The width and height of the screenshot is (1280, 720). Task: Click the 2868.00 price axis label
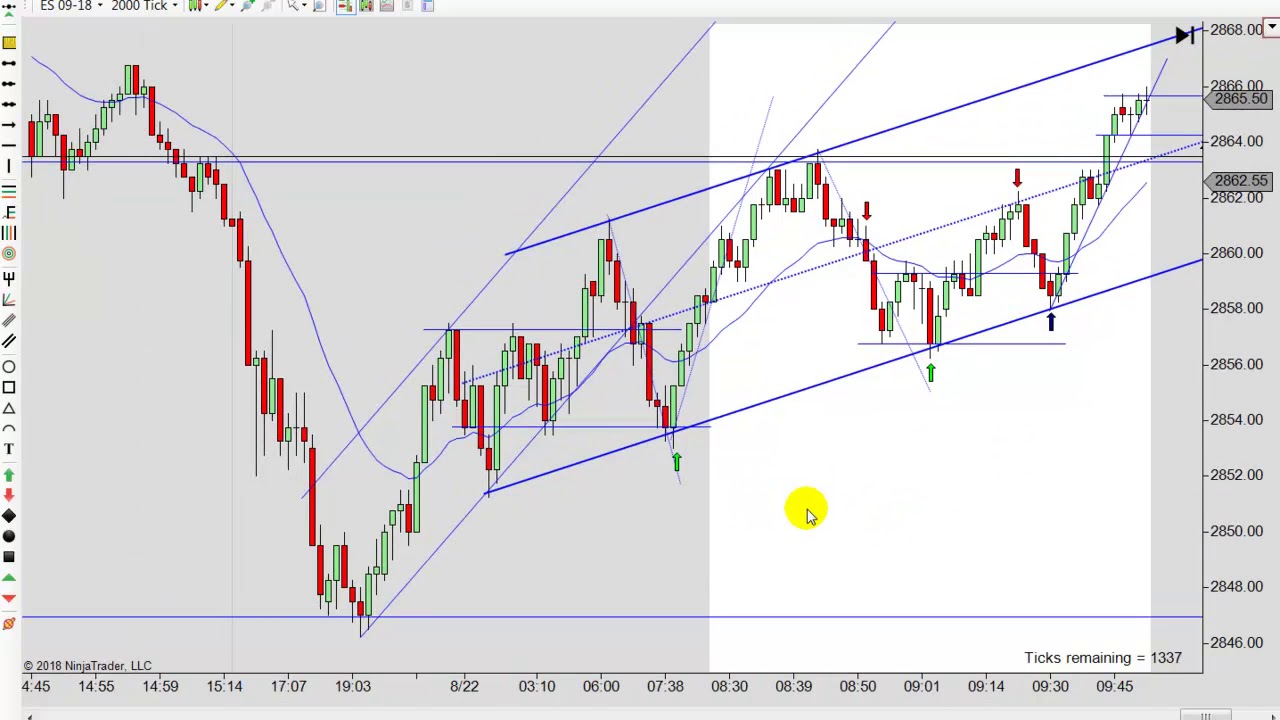pos(1237,30)
